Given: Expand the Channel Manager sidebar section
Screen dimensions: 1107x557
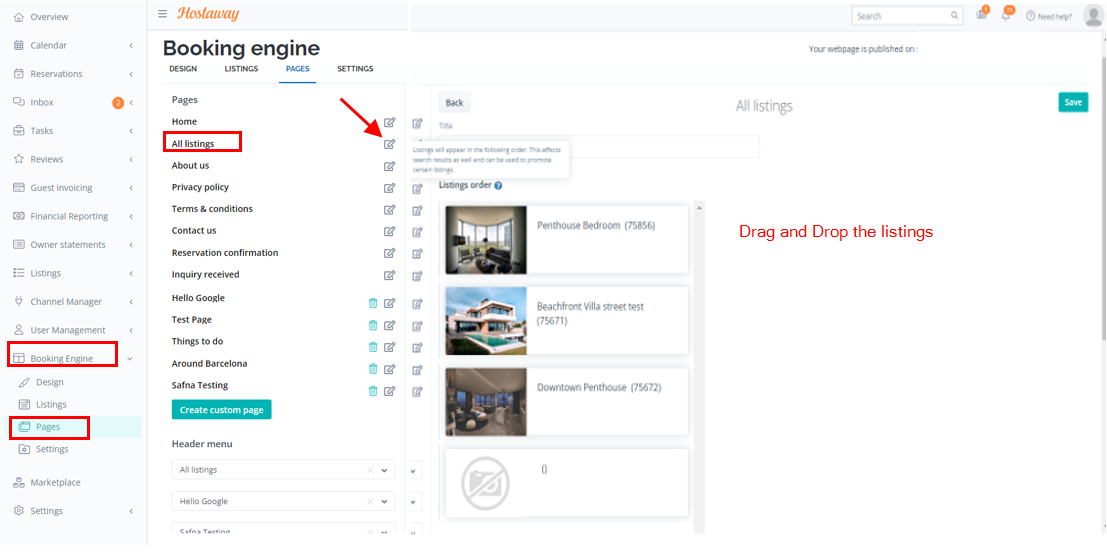Looking at the screenshot, I should click(131, 302).
